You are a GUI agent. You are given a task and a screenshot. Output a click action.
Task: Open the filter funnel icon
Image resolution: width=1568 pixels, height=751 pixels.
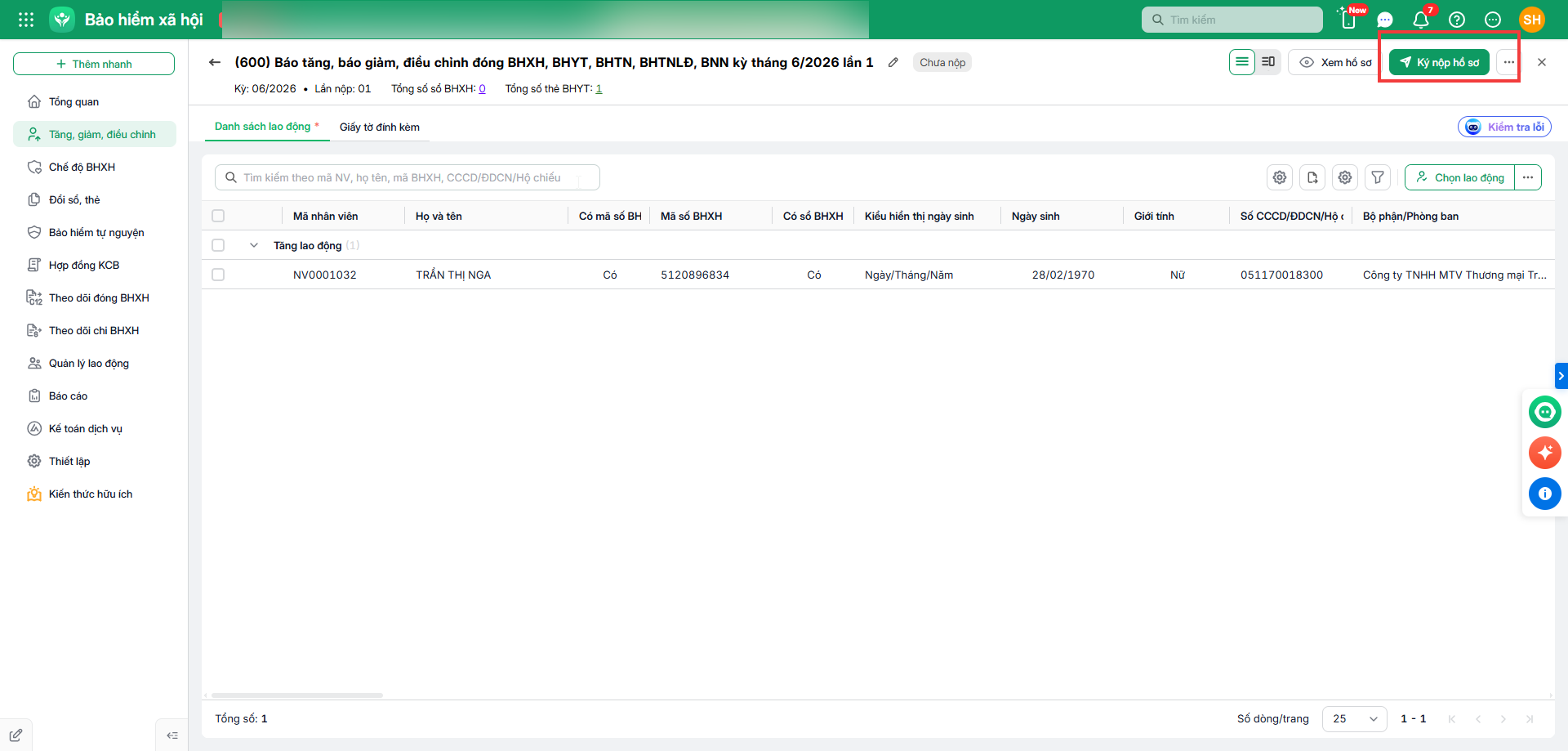click(1378, 177)
